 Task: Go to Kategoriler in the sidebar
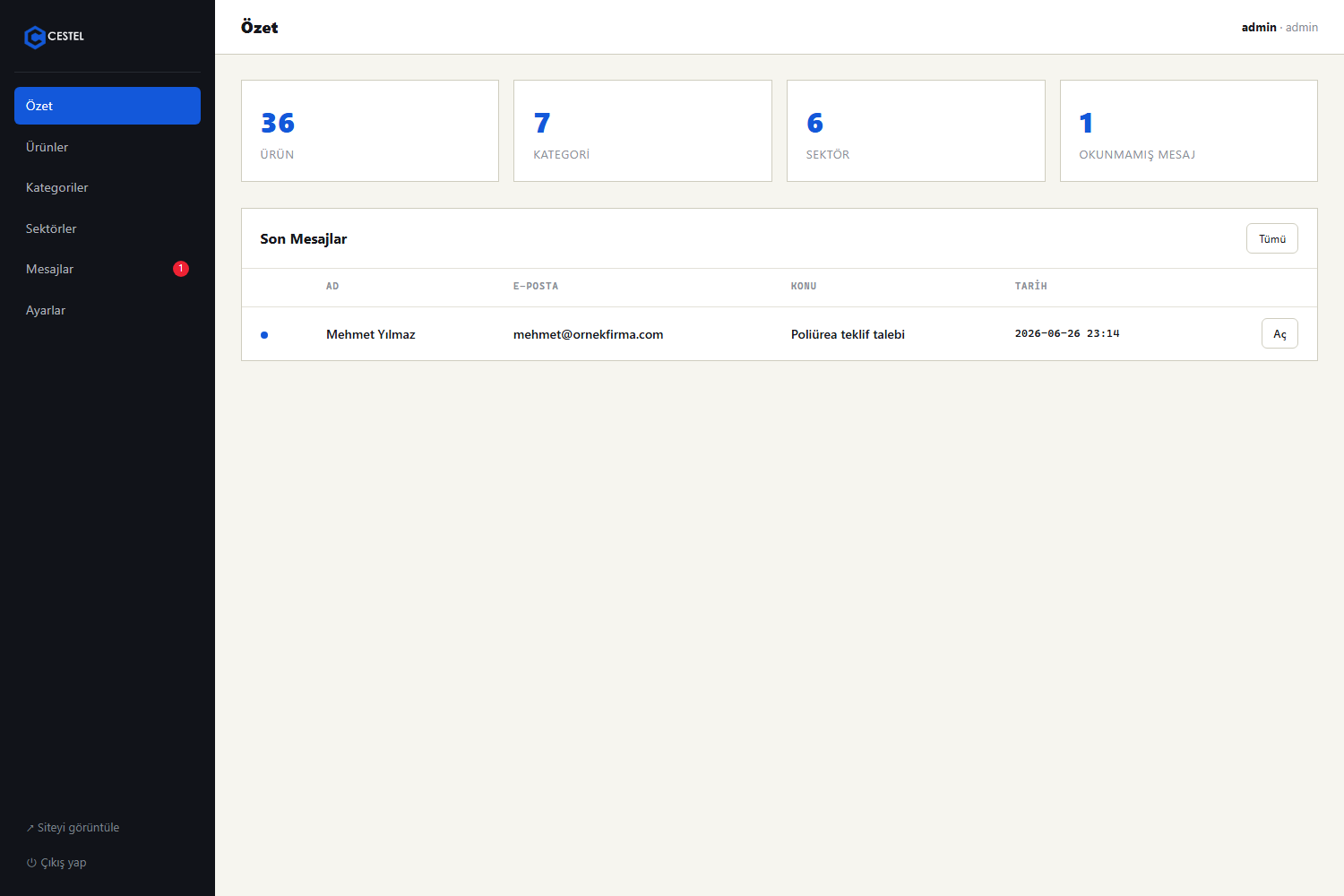(x=108, y=187)
